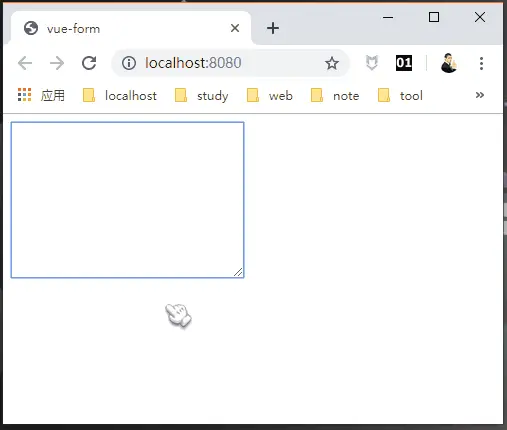Minimize the browser window

pos(388,17)
